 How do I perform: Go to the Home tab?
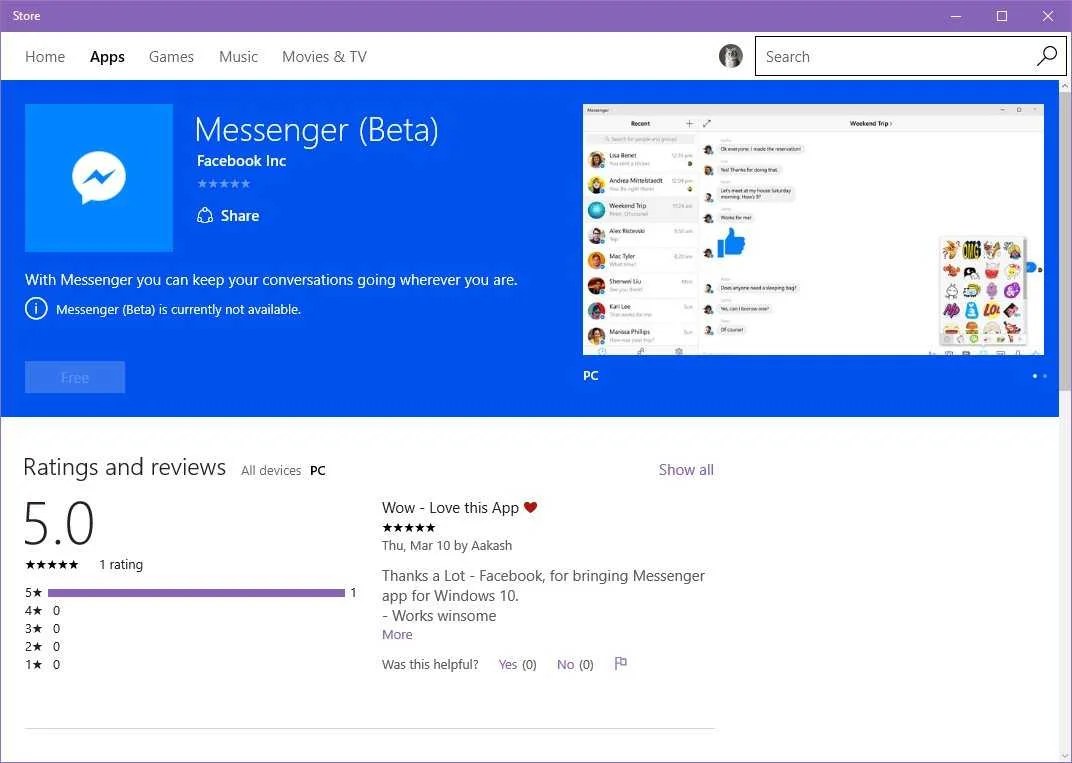pyautogui.click(x=45, y=57)
